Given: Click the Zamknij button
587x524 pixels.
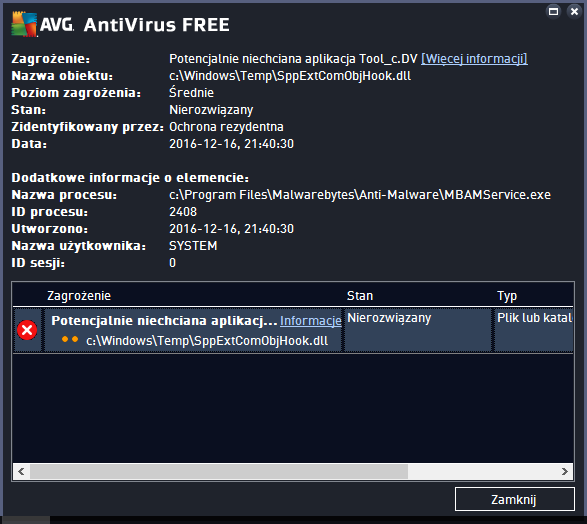Looking at the screenshot, I should point(515,499).
